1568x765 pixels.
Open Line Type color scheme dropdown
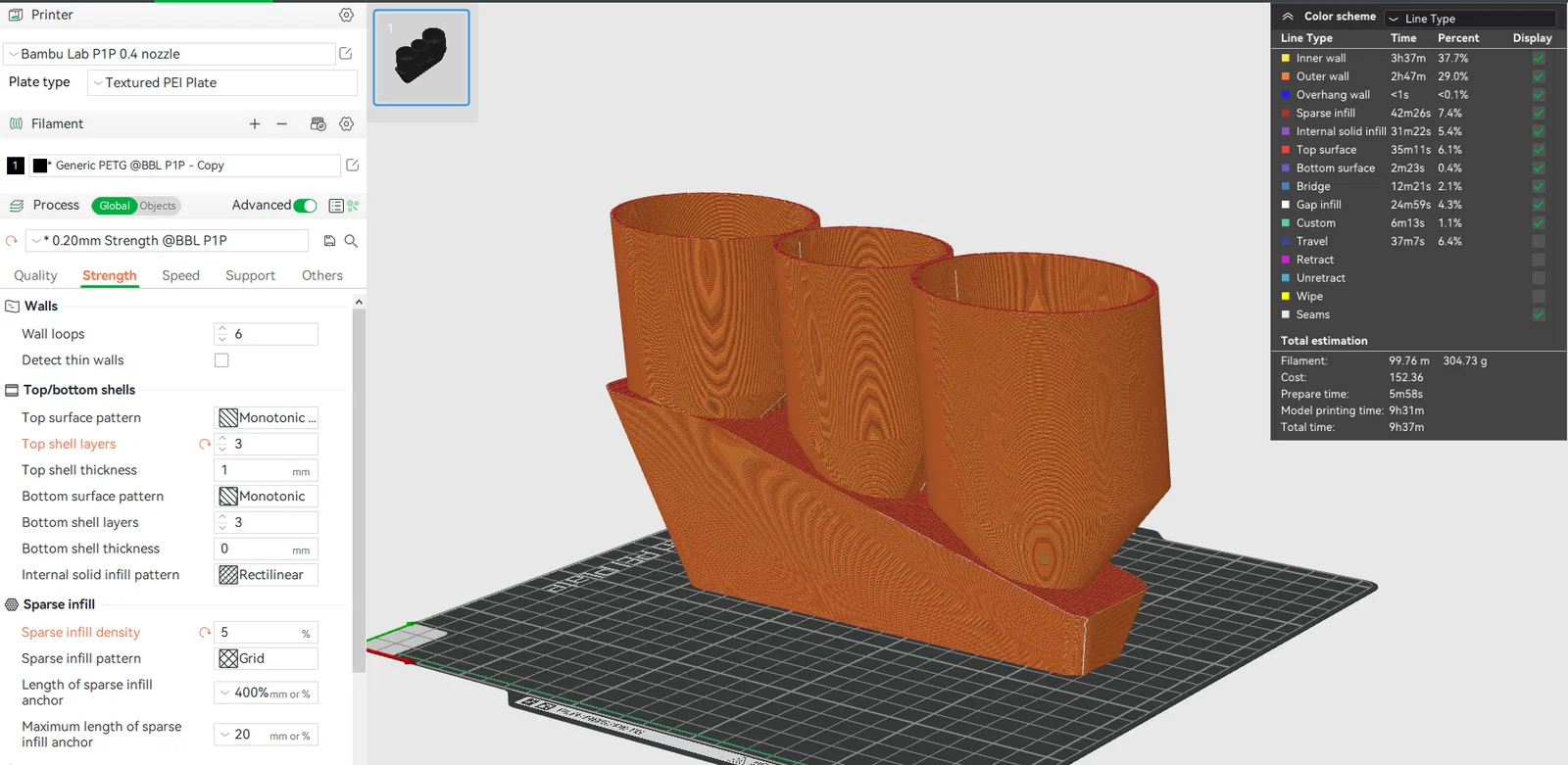point(1470,19)
